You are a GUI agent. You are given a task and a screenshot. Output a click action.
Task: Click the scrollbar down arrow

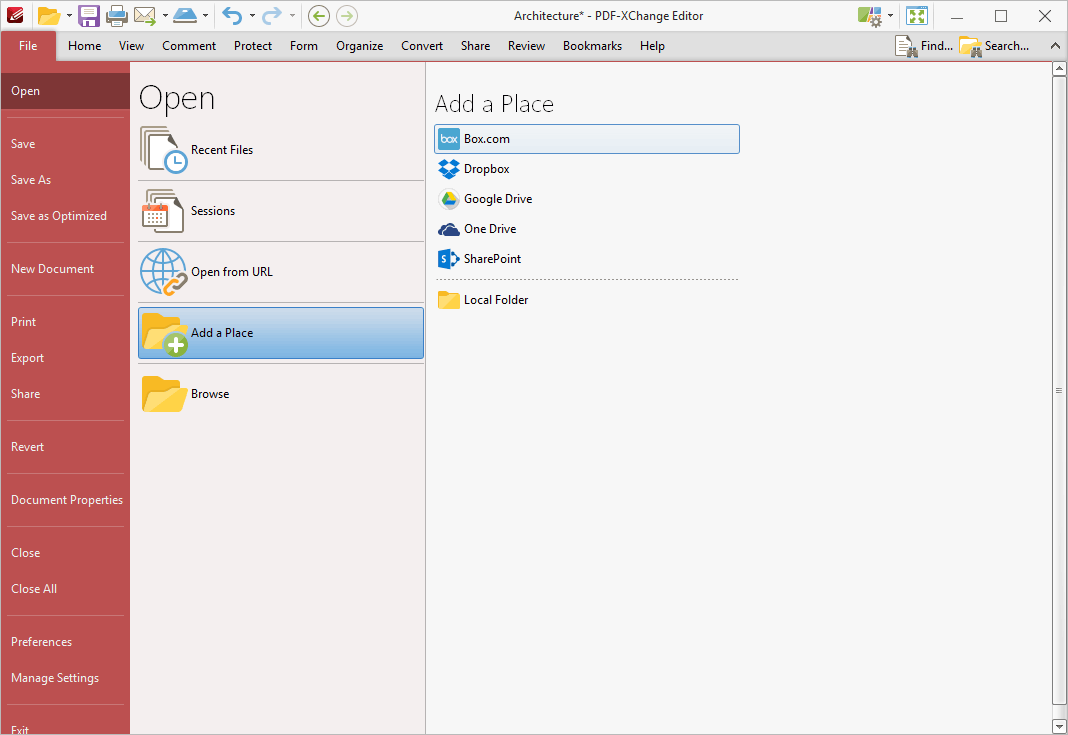(1059, 727)
